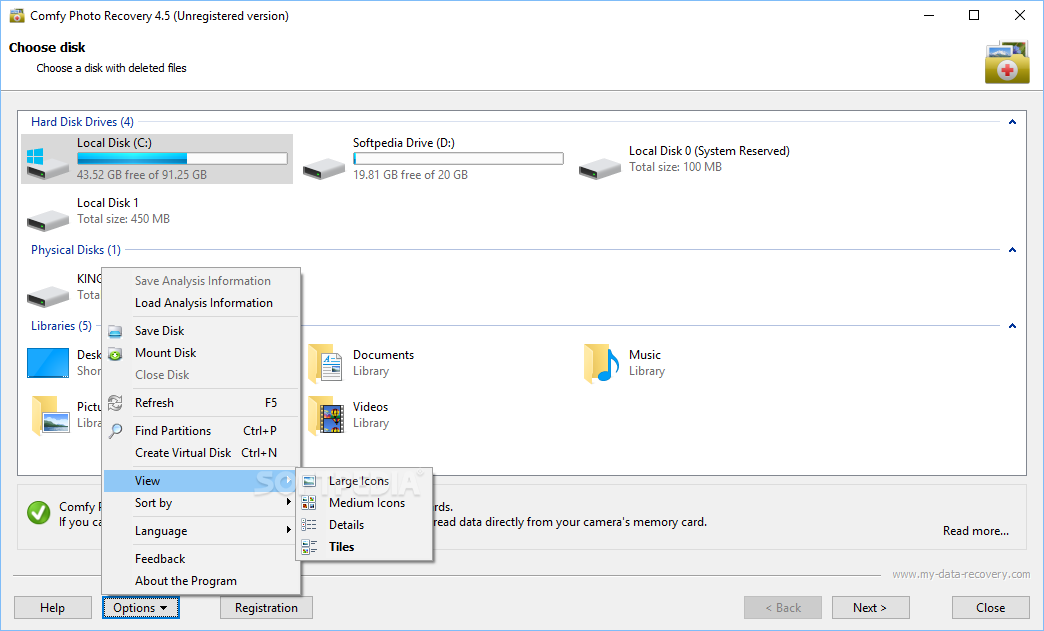Collapse the Physical Disks group

[1012, 250]
